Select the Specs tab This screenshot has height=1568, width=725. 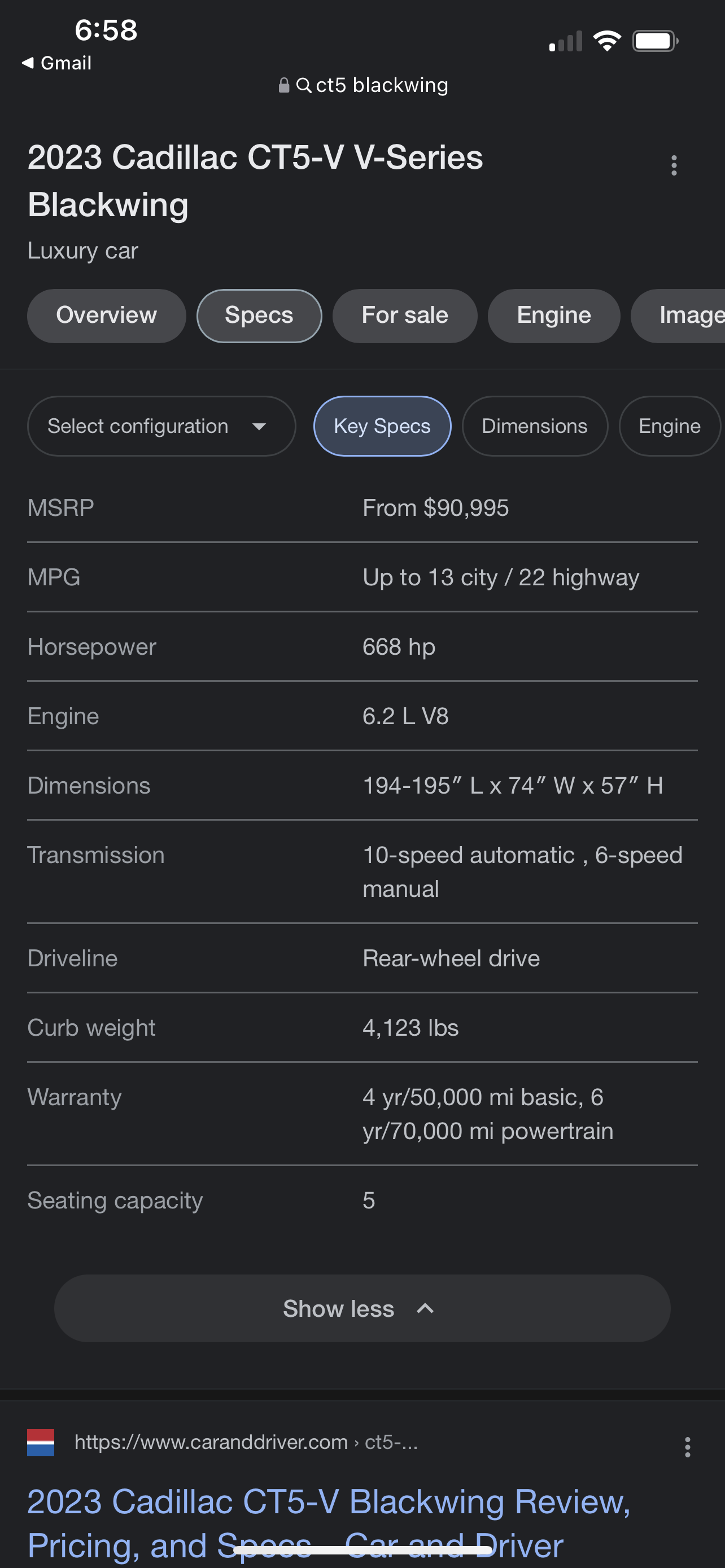click(x=259, y=316)
